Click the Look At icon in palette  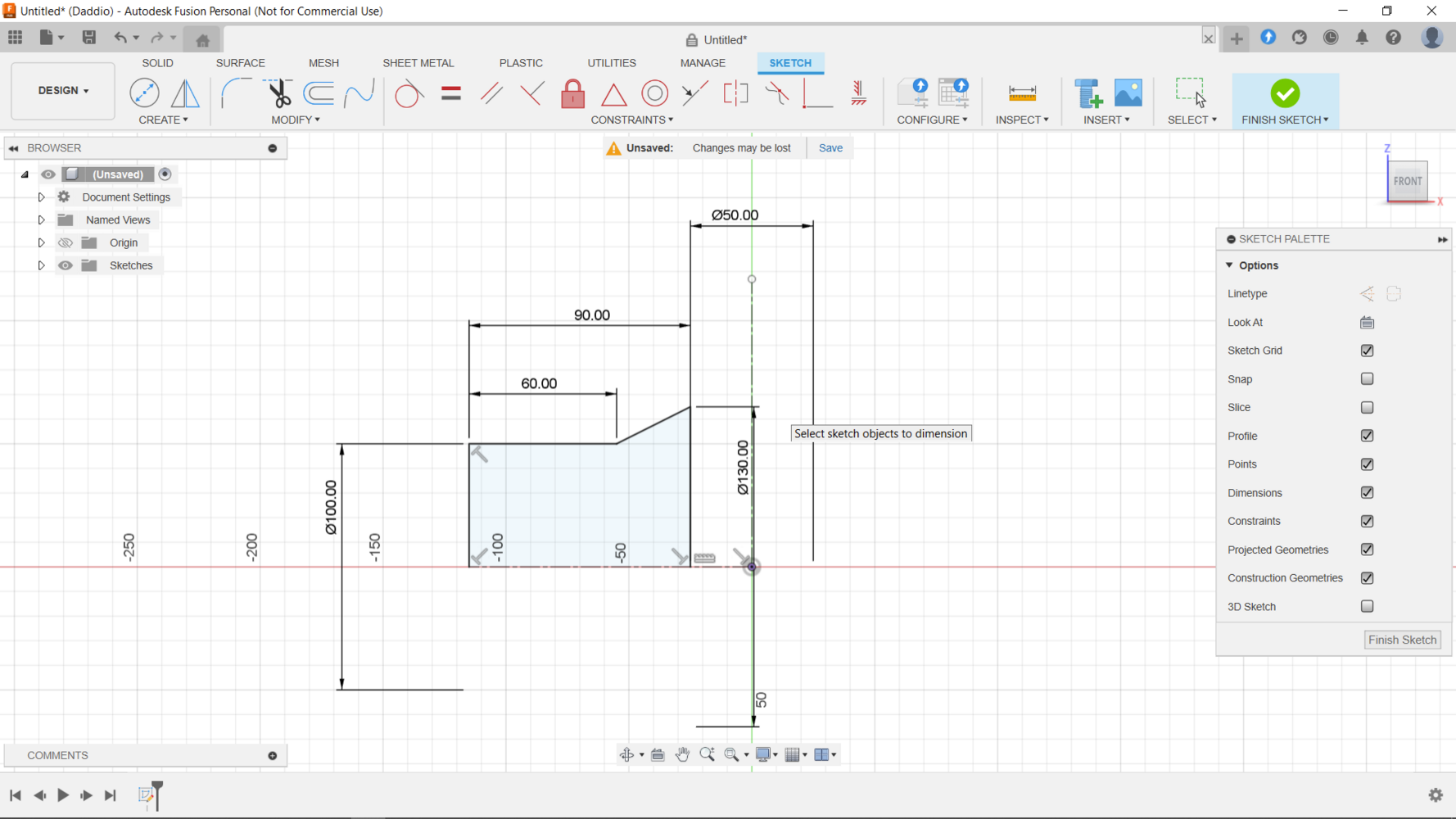pos(1367,322)
